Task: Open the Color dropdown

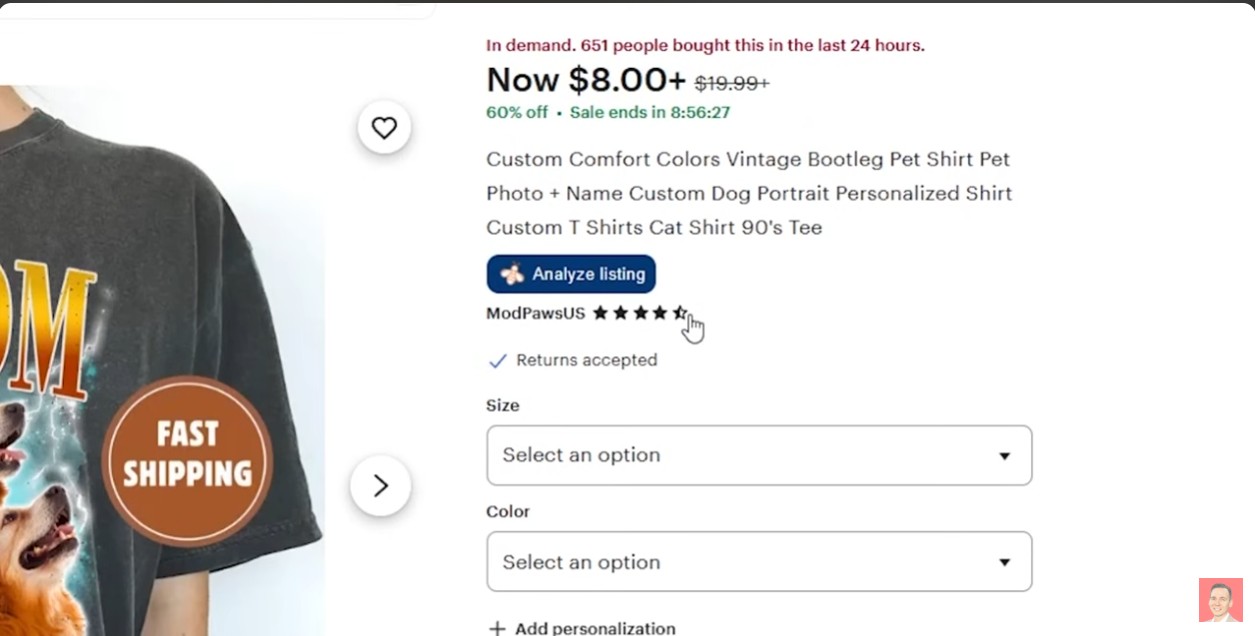Action: (x=759, y=562)
